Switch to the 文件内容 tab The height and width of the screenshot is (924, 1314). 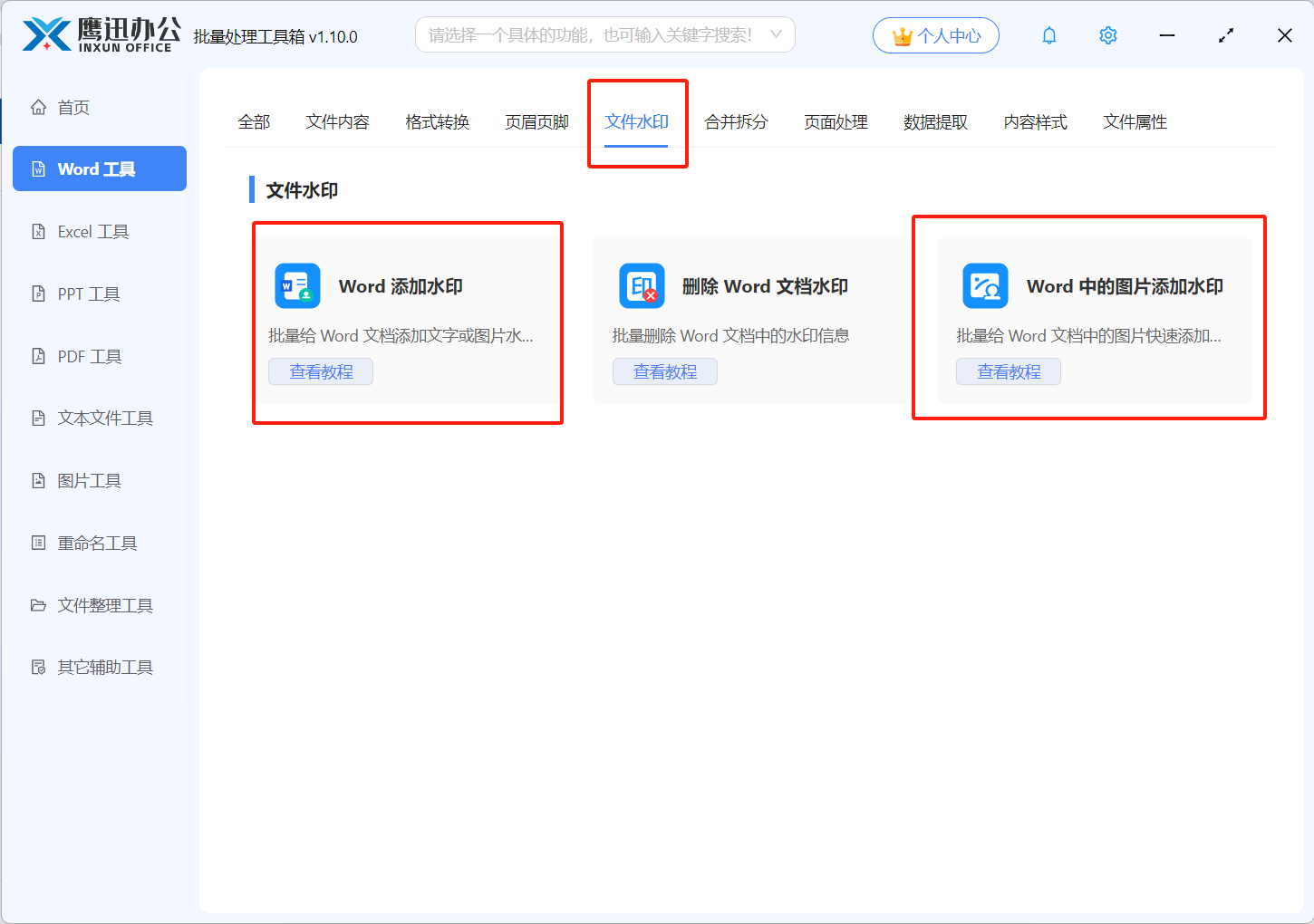pos(338,121)
